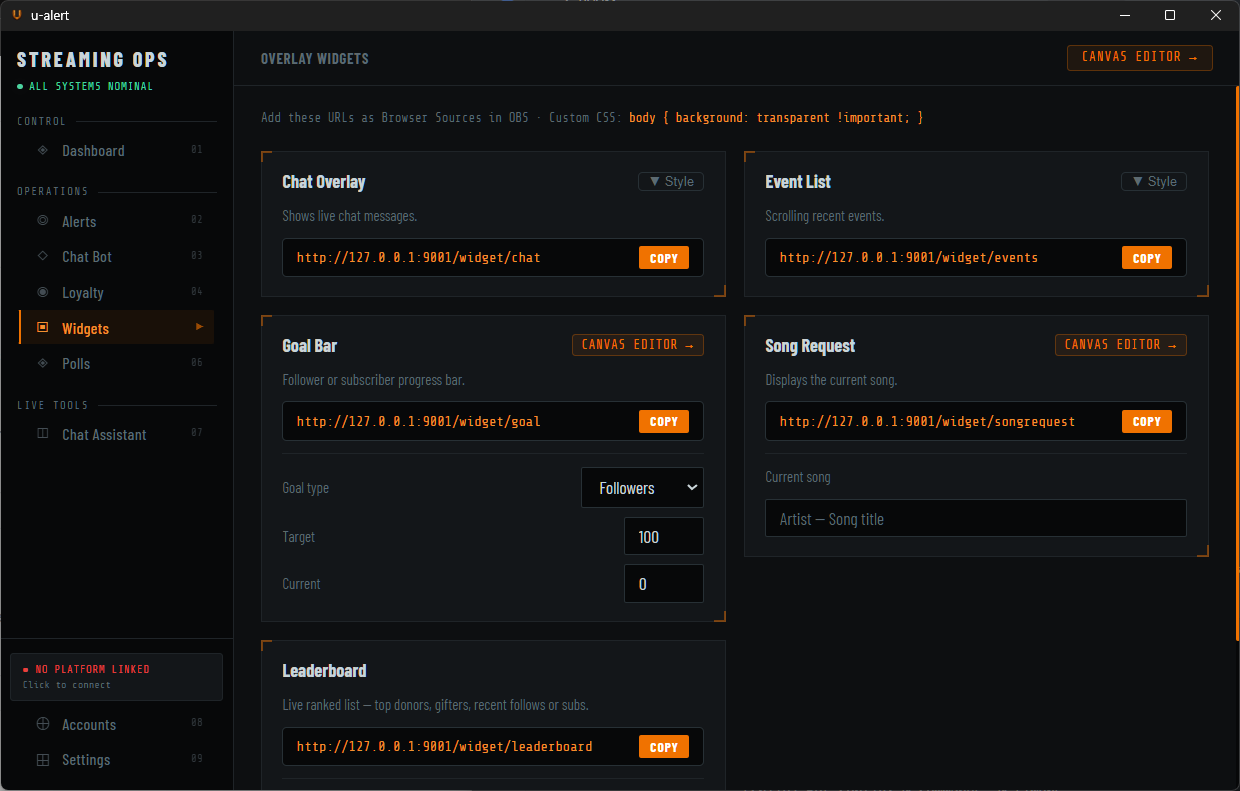1240x791 pixels.
Task: Copy the Leaderboard widget URL
Action: [x=664, y=747]
